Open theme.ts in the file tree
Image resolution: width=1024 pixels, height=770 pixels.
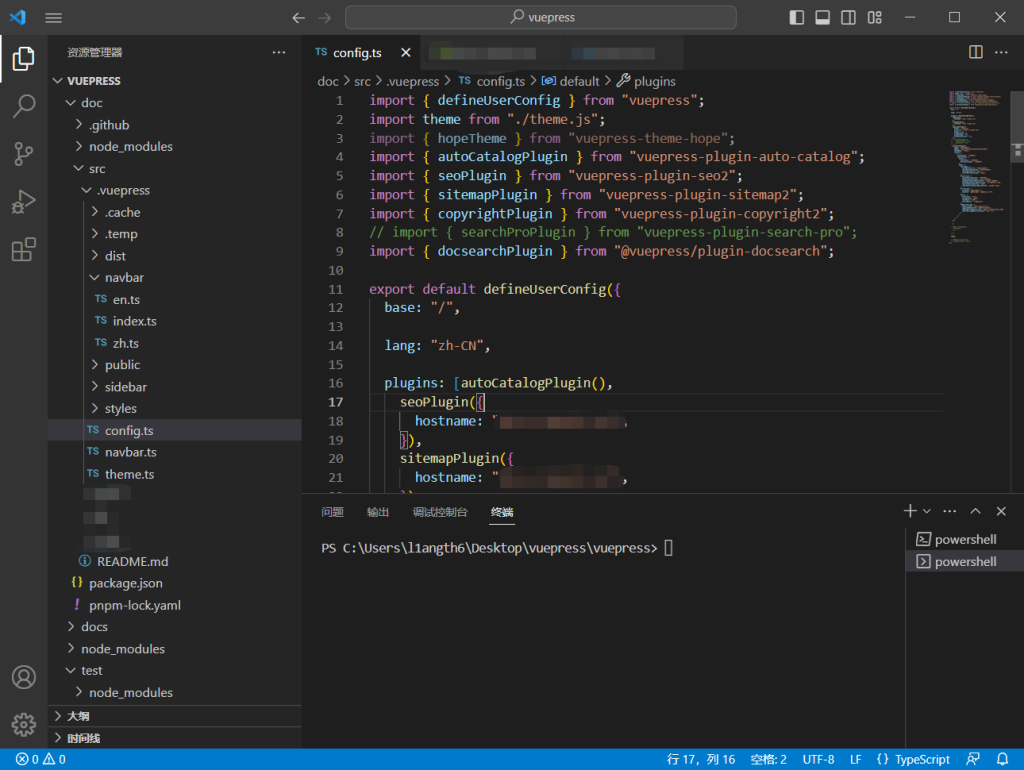pyautogui.click(x=175, y=474)
